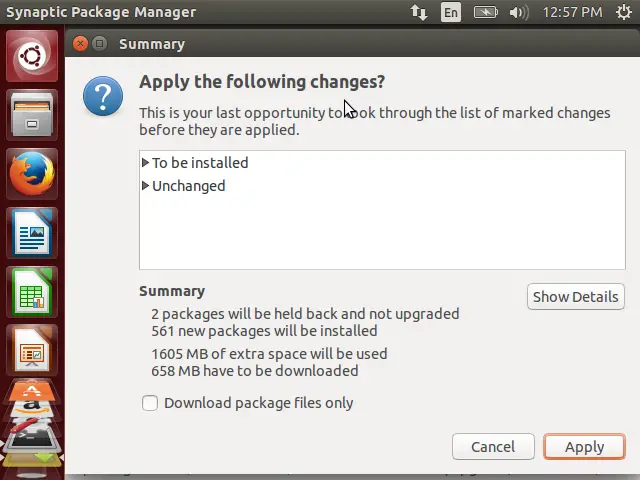Open the power session gear menu

click(624, 12)
